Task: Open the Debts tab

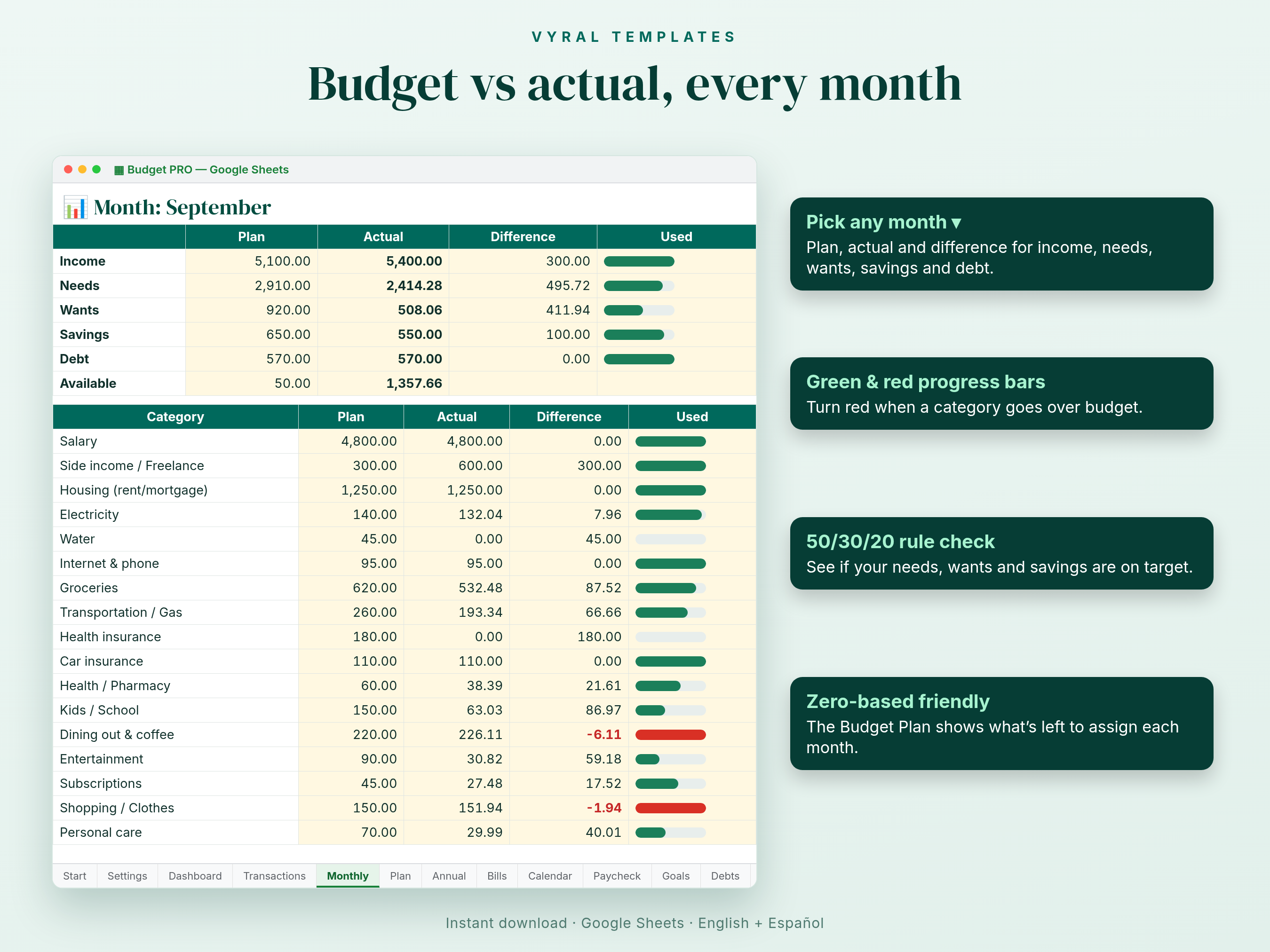Action: coord(725,876)
